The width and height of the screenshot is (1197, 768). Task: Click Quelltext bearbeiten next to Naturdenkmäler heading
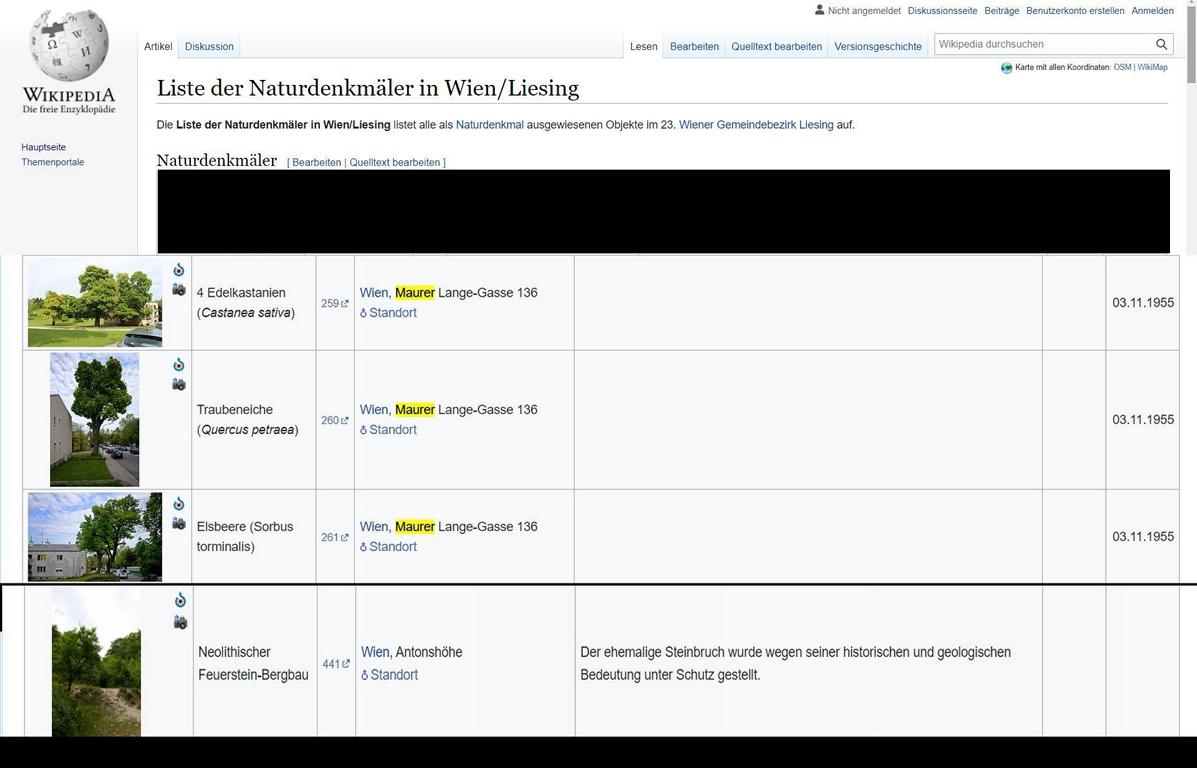395,163
